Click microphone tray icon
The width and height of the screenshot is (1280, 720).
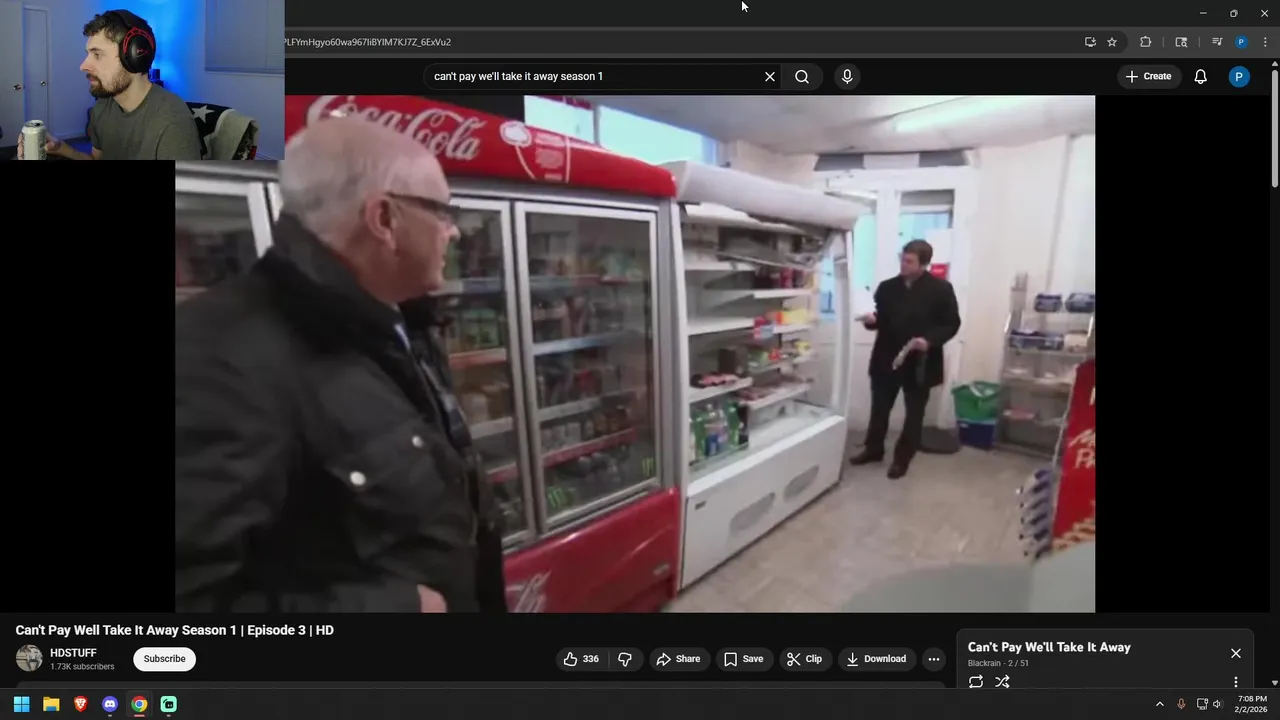tap(1181, 704)
